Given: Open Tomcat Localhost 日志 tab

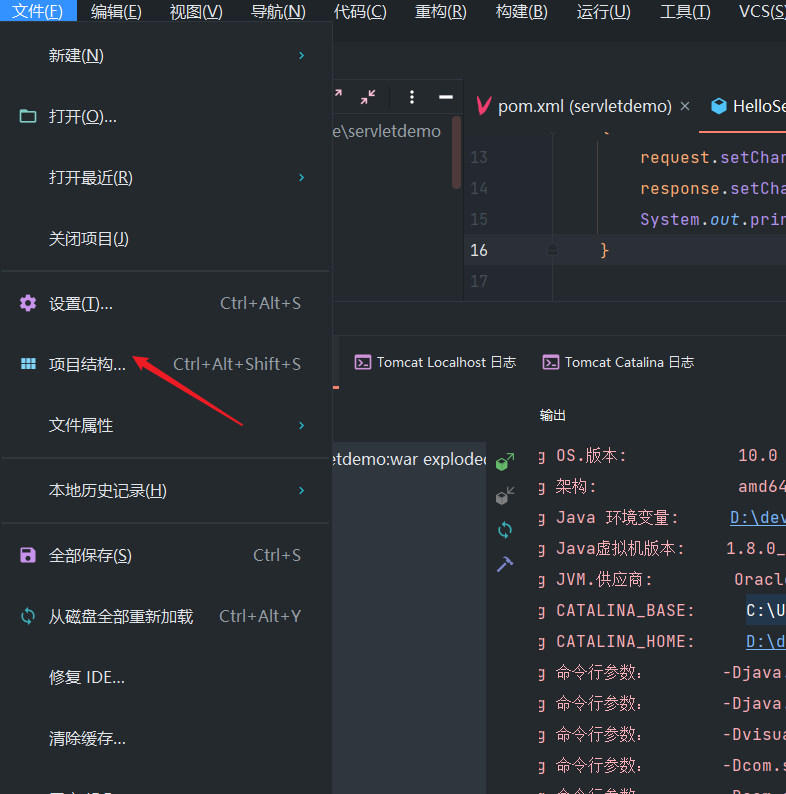Looking at the screenshot, I should click(435, 363).
